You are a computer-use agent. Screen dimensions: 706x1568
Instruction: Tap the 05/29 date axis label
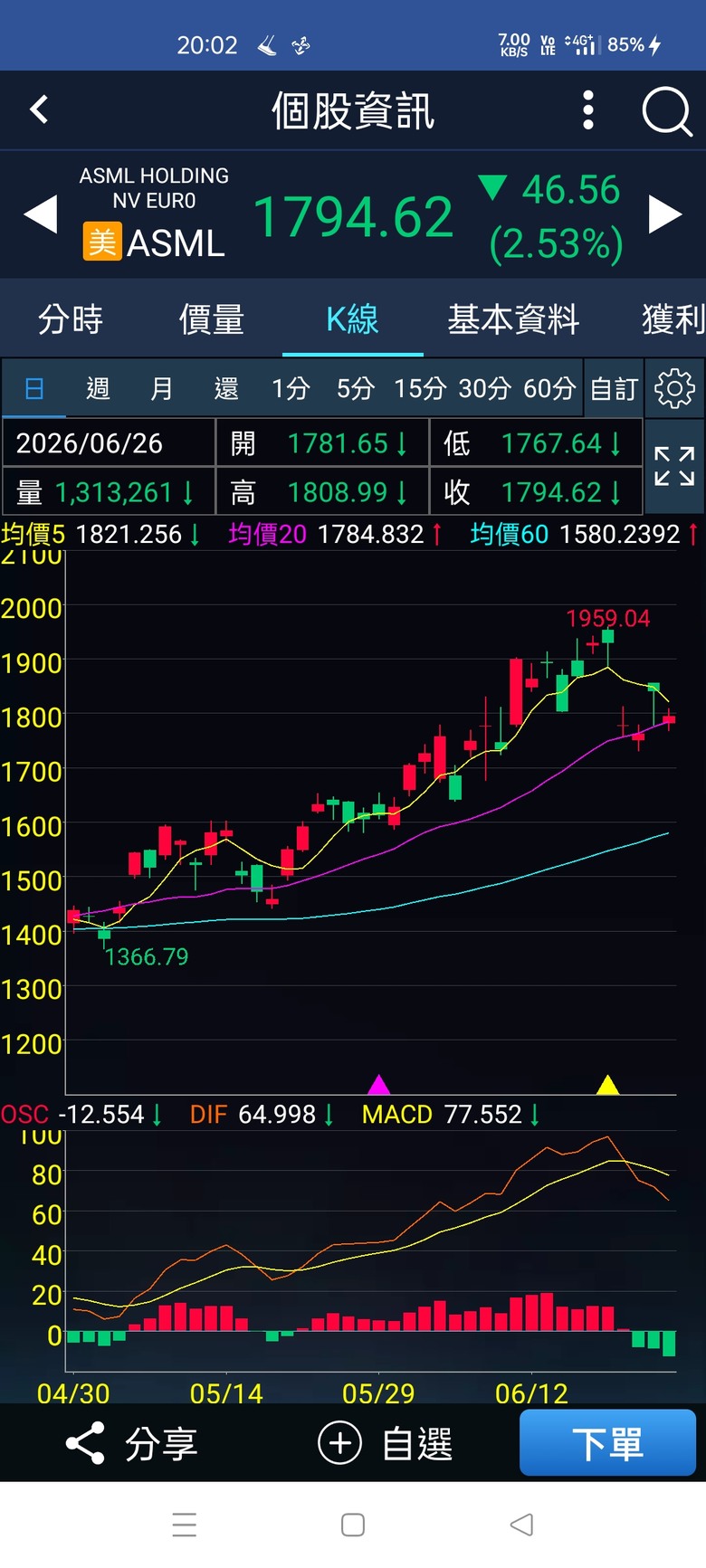378,1393
